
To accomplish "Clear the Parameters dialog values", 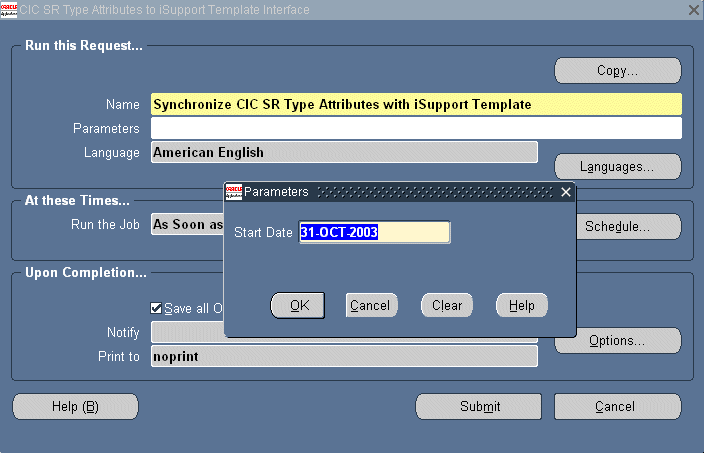I will (x=447, y=306).
